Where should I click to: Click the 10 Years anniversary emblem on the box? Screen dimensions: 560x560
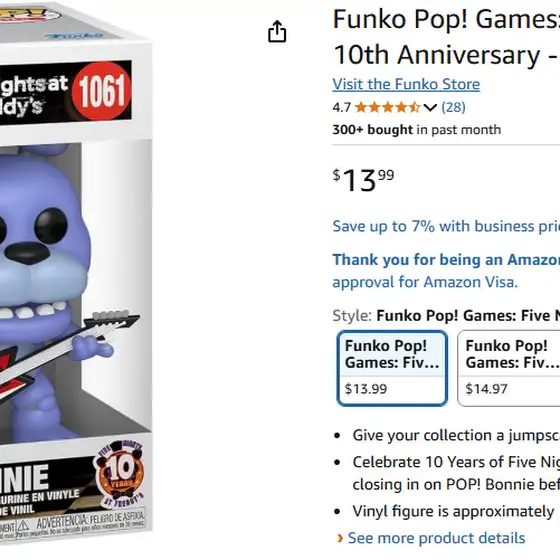[x=119, y=473]
